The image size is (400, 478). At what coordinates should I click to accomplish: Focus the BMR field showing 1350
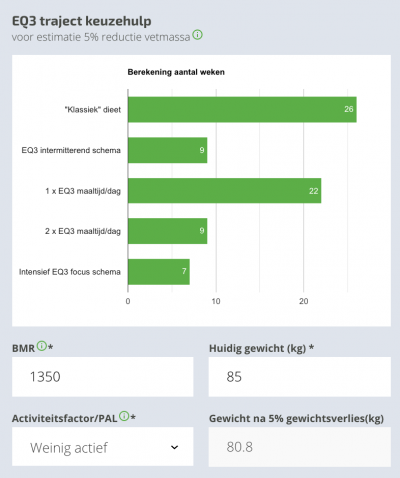click(x=103, y=377)
